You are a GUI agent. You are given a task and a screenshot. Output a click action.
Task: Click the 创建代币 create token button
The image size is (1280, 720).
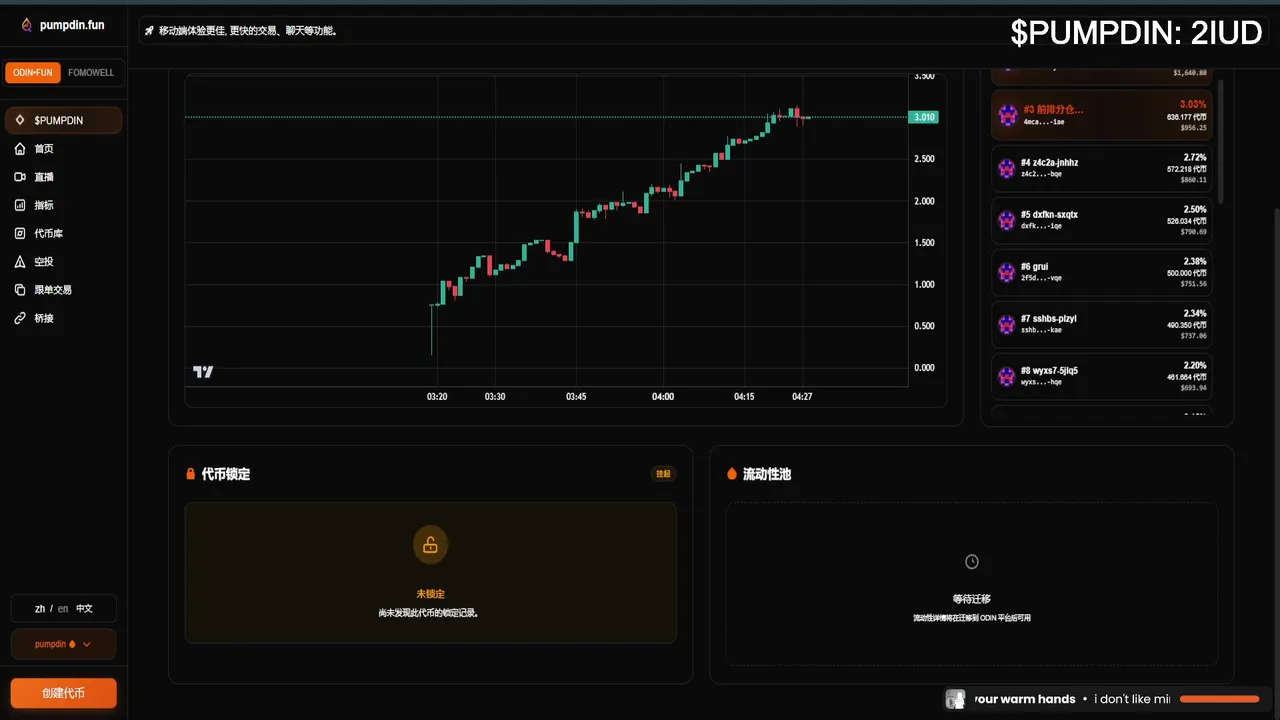[x=63, y=693]
